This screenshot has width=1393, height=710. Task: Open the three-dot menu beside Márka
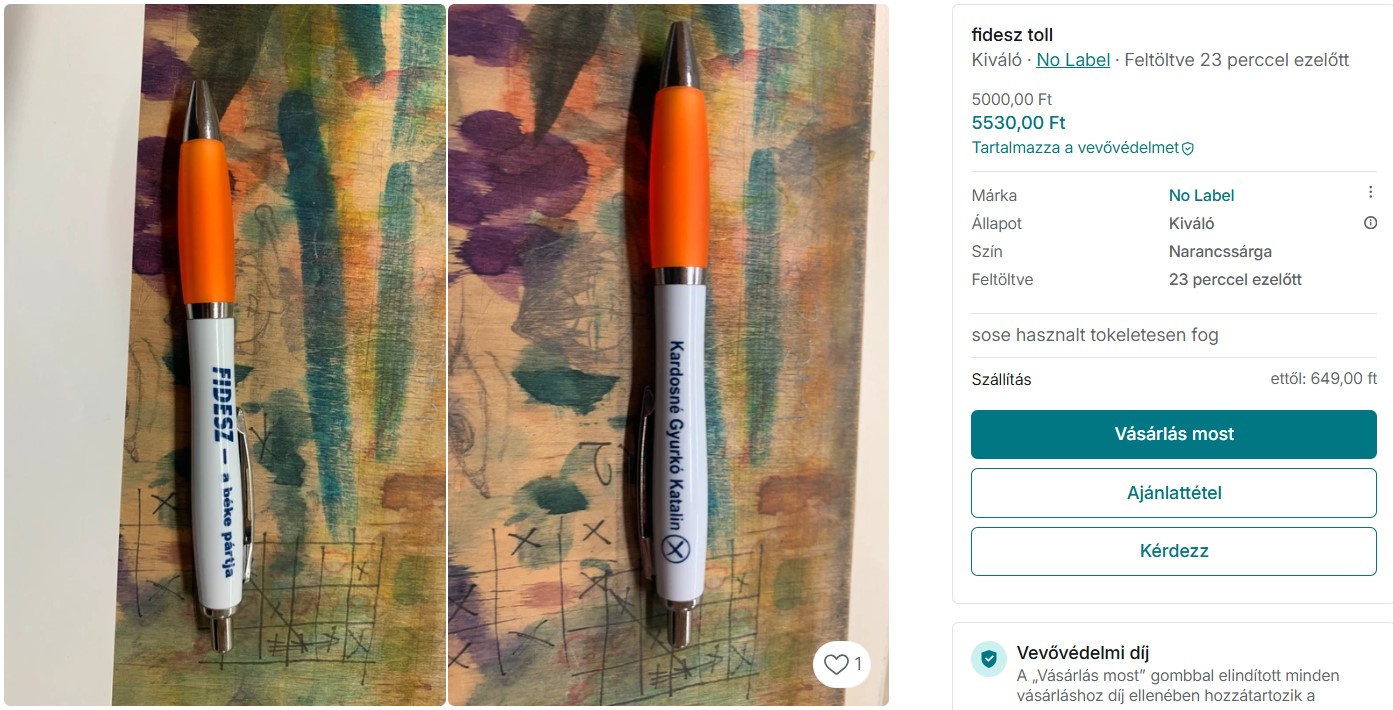coord(1370,193)
